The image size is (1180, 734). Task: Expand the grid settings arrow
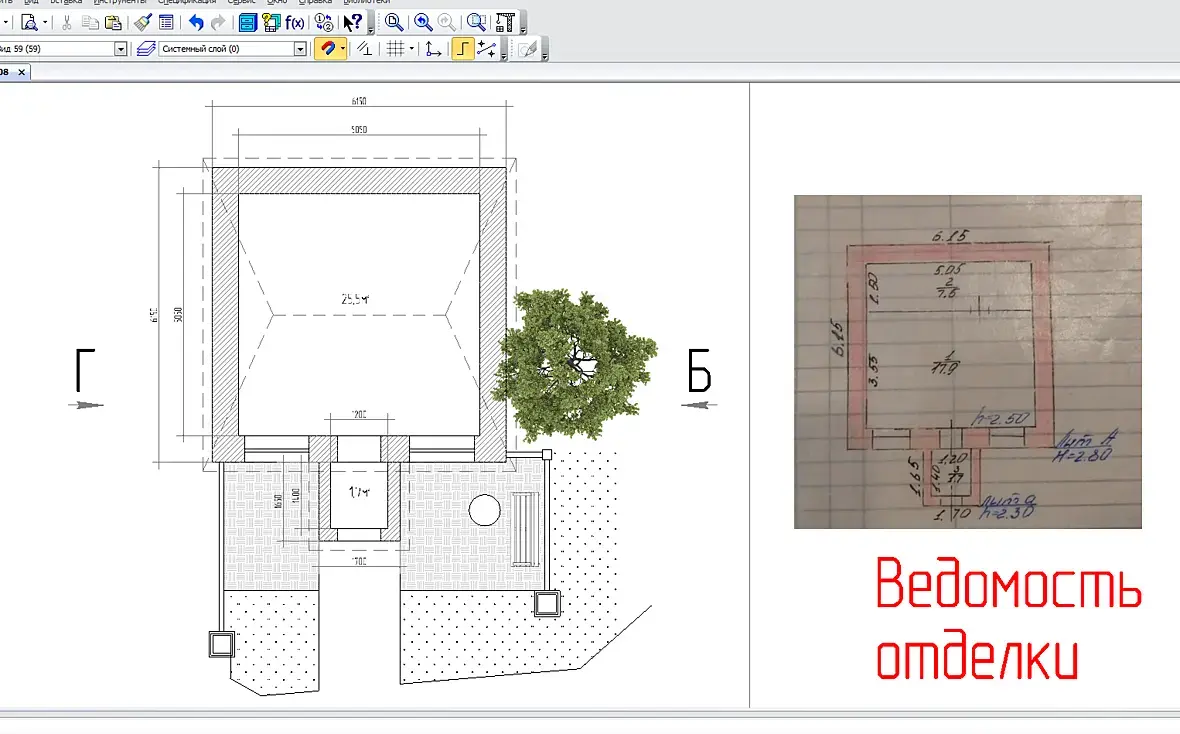click(x=412, y=49)
